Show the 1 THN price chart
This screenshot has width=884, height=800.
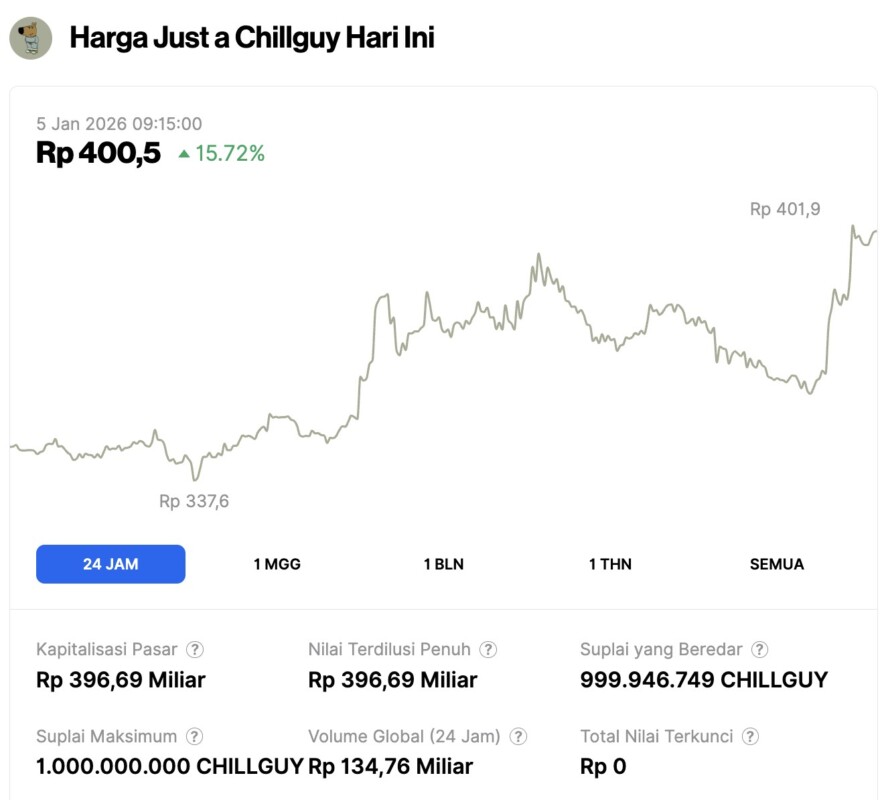pos(610,564)
